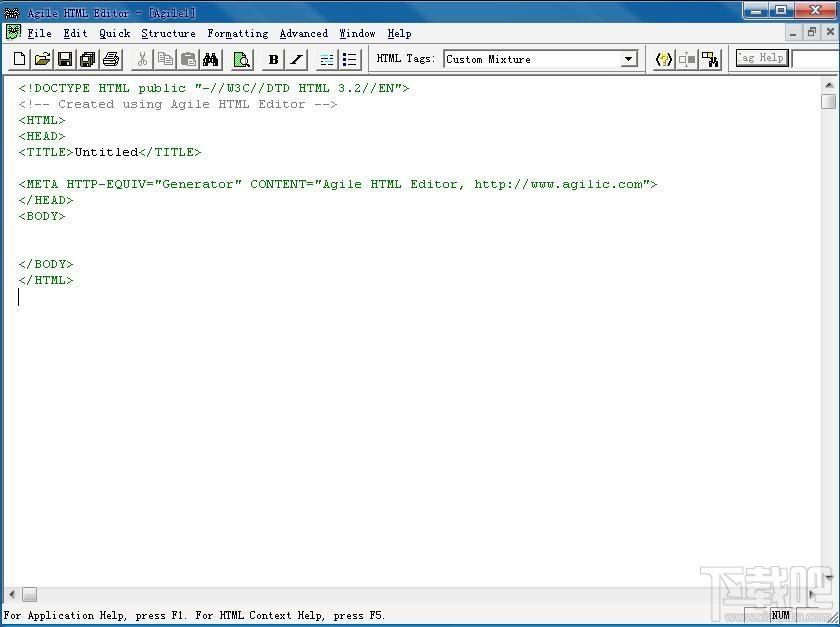The width and height of the screenshot is (840, 627).
Task: Click the Save All stacked disks icon
Action: 88,59
